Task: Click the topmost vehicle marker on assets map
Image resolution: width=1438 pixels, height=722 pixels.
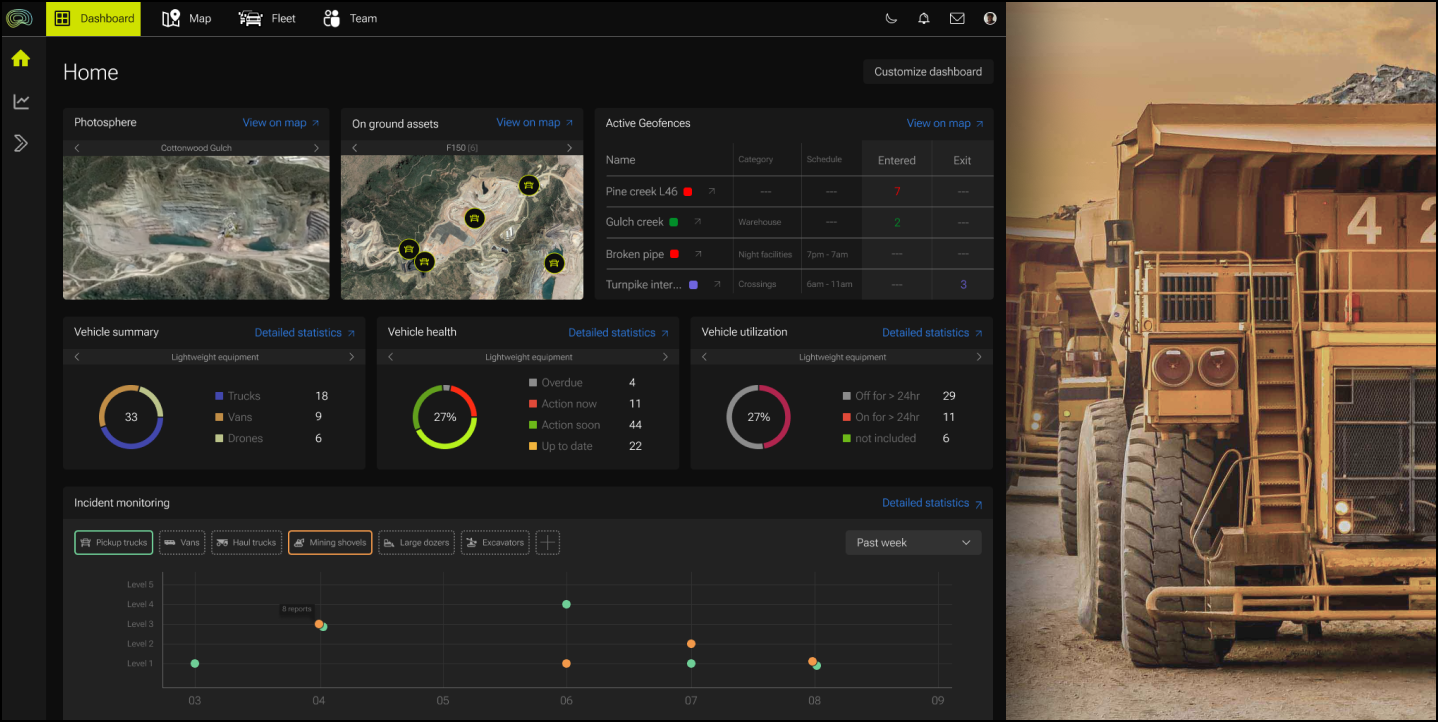Action: click(x=528, y=185)
